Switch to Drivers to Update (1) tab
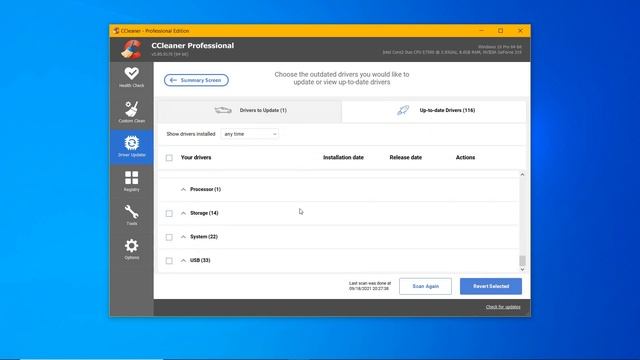Viewport: 640px width, 360px height. tap(250, 110)
